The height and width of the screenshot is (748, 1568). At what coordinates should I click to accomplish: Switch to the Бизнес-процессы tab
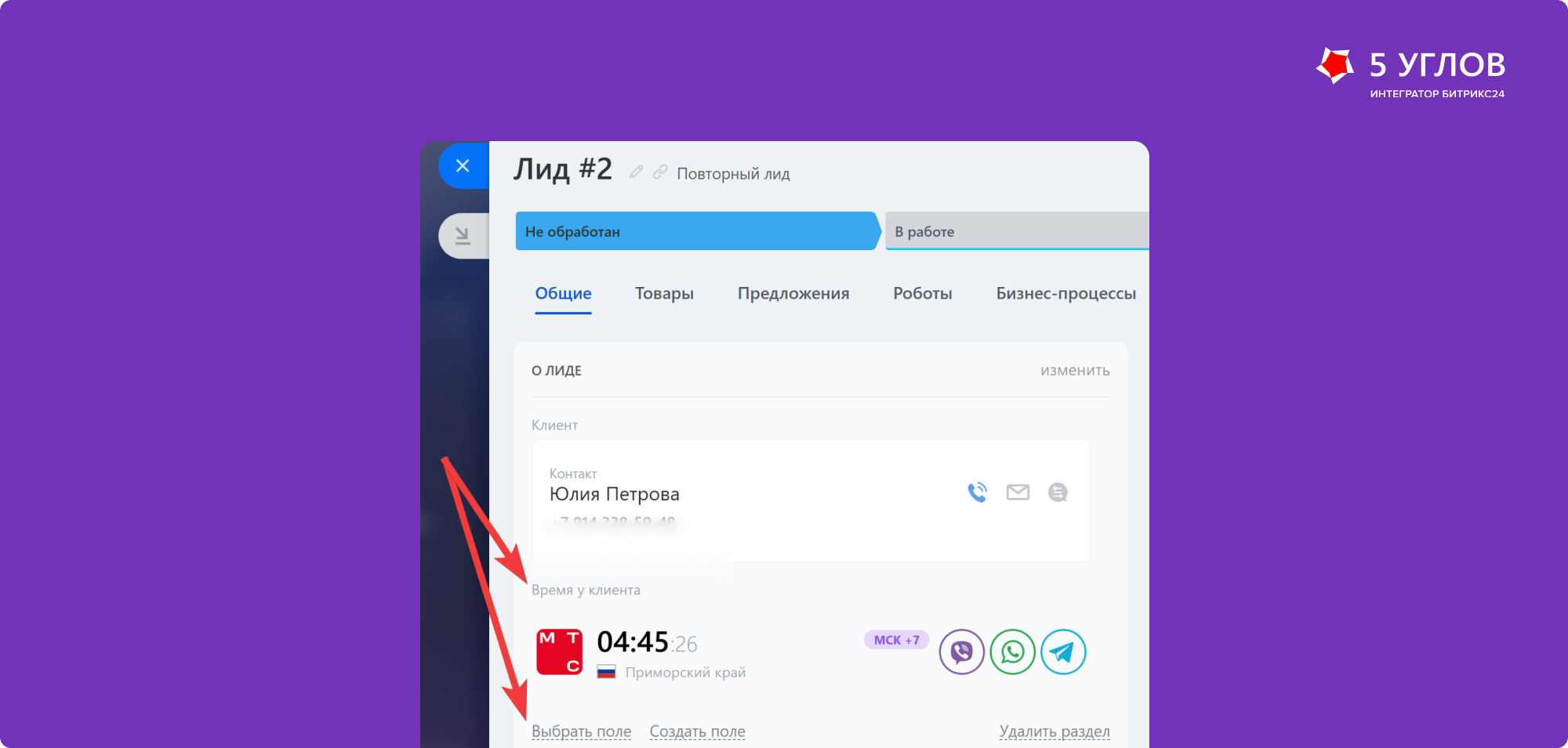click(1066, 293)
